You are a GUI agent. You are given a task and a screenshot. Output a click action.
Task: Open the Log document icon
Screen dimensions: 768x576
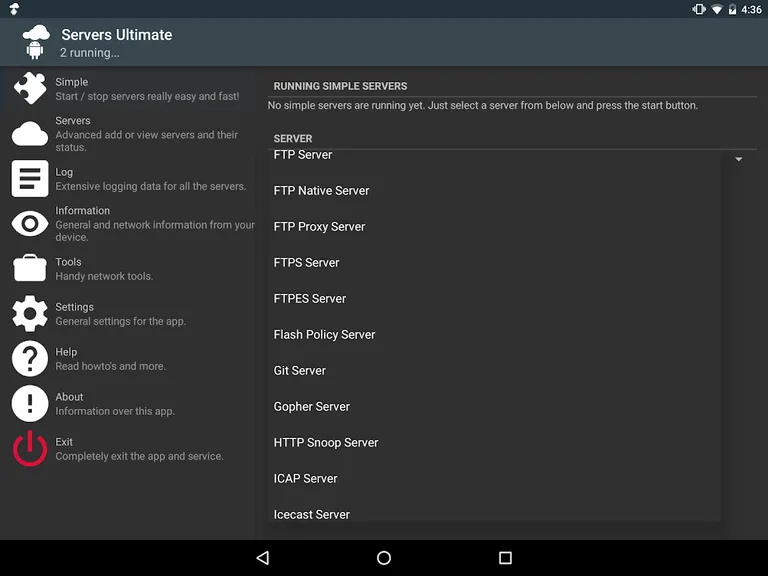point(29,179)
